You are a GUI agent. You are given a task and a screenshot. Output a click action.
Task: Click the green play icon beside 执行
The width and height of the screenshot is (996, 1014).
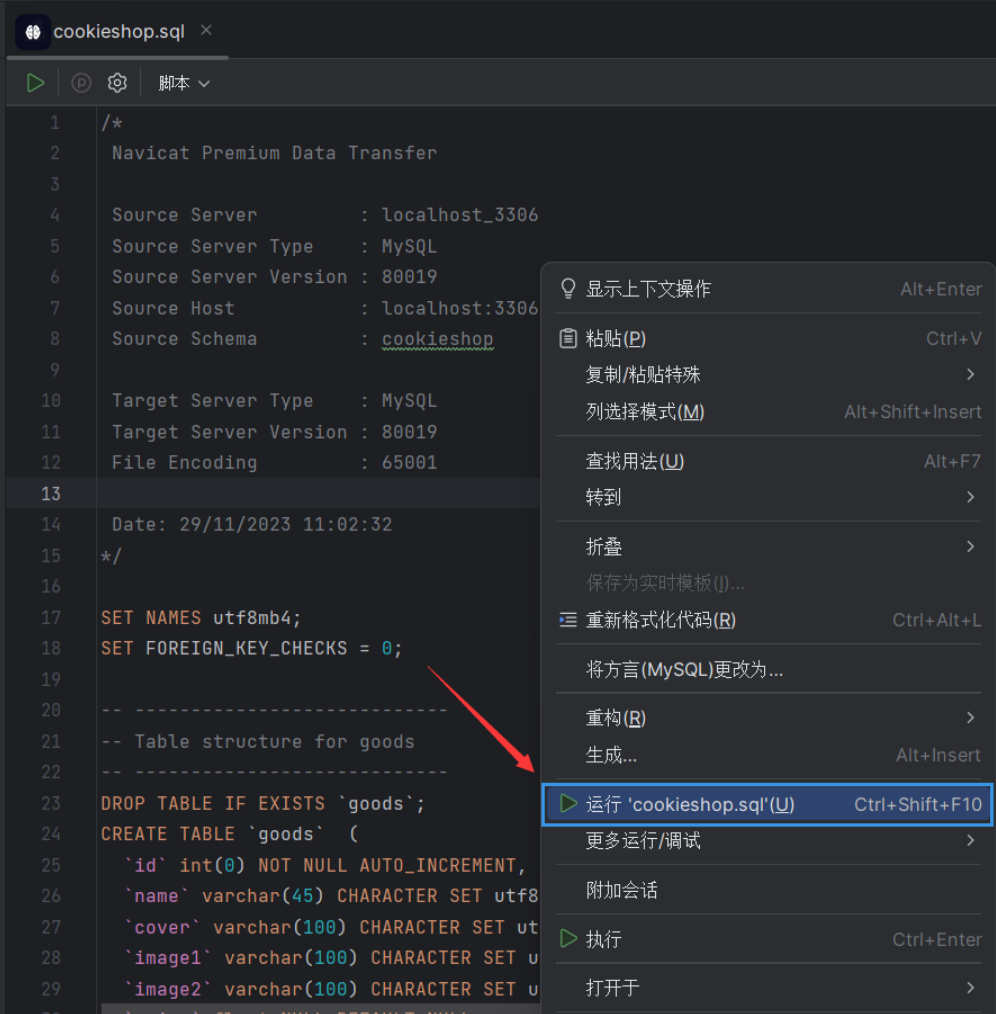tap(568, 939)
